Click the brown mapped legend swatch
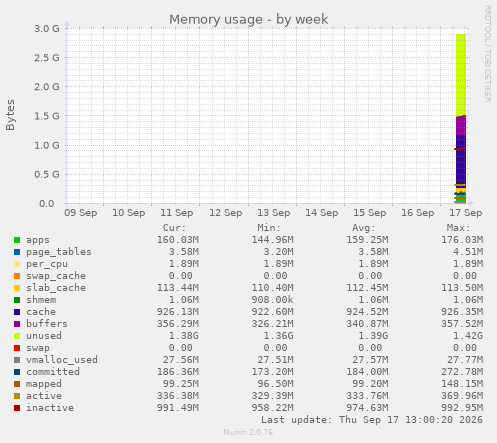This screenshot has width=497, height=443. pos(17,384)
